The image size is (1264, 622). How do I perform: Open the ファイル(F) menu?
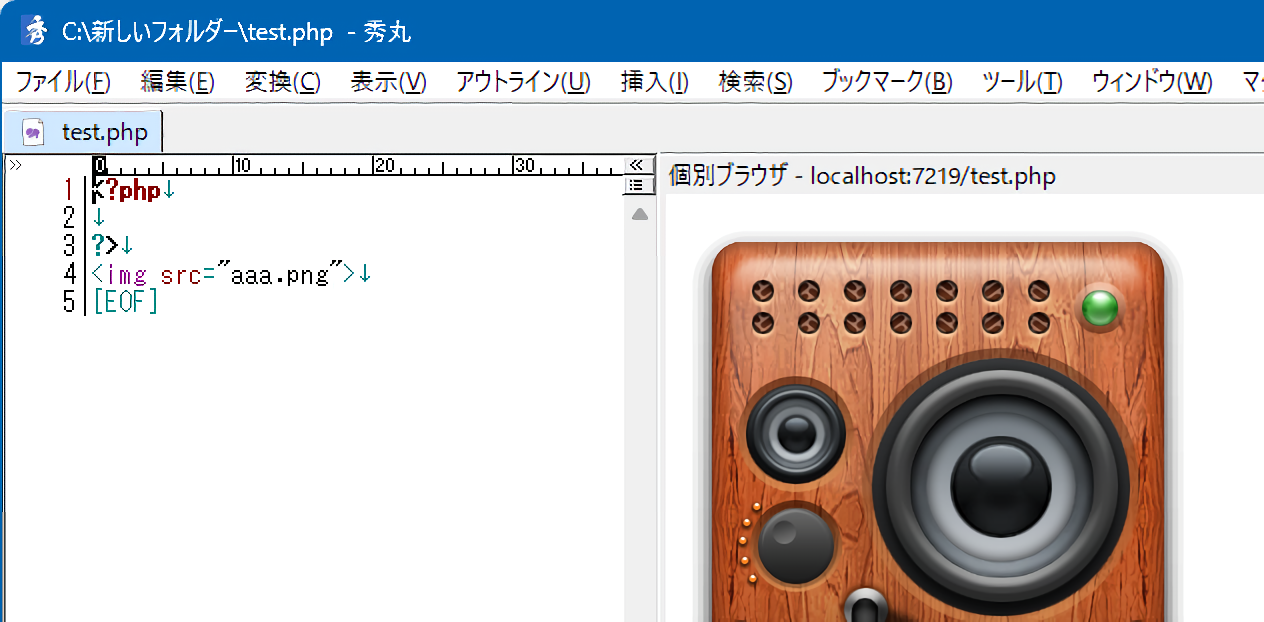pyautogui.click(x=63, y=82)
